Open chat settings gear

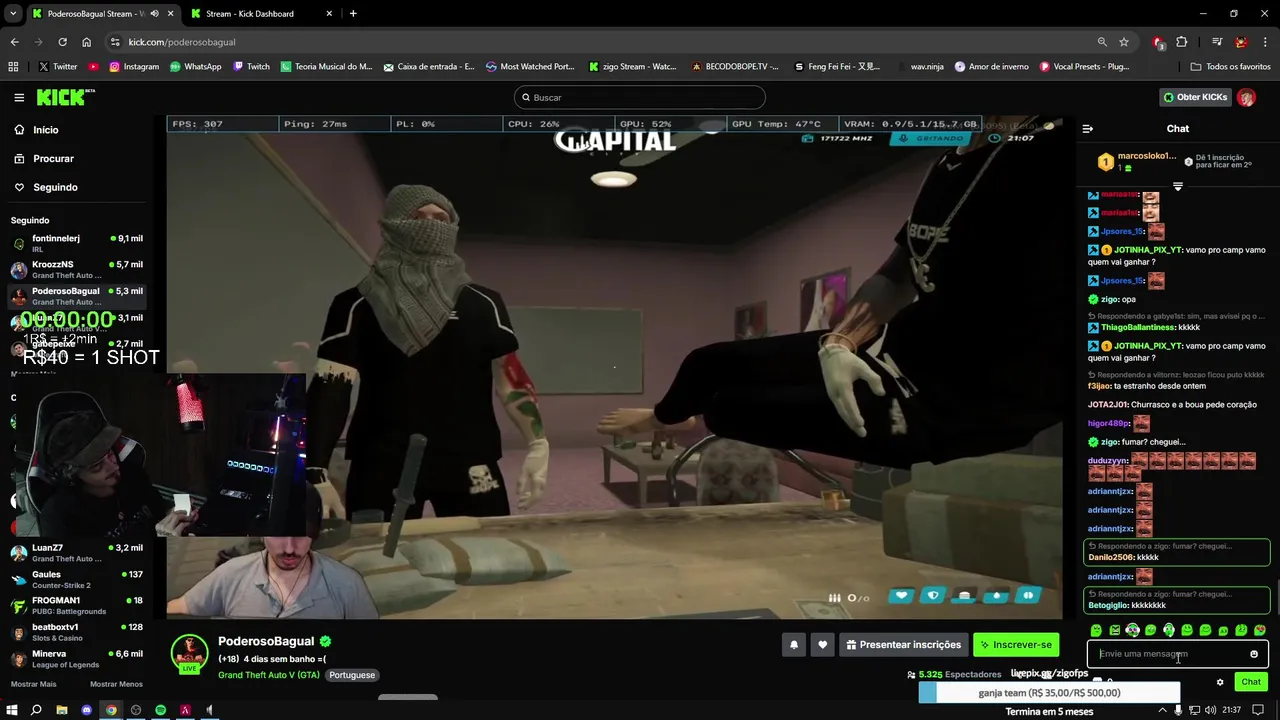pos(1220,682)
